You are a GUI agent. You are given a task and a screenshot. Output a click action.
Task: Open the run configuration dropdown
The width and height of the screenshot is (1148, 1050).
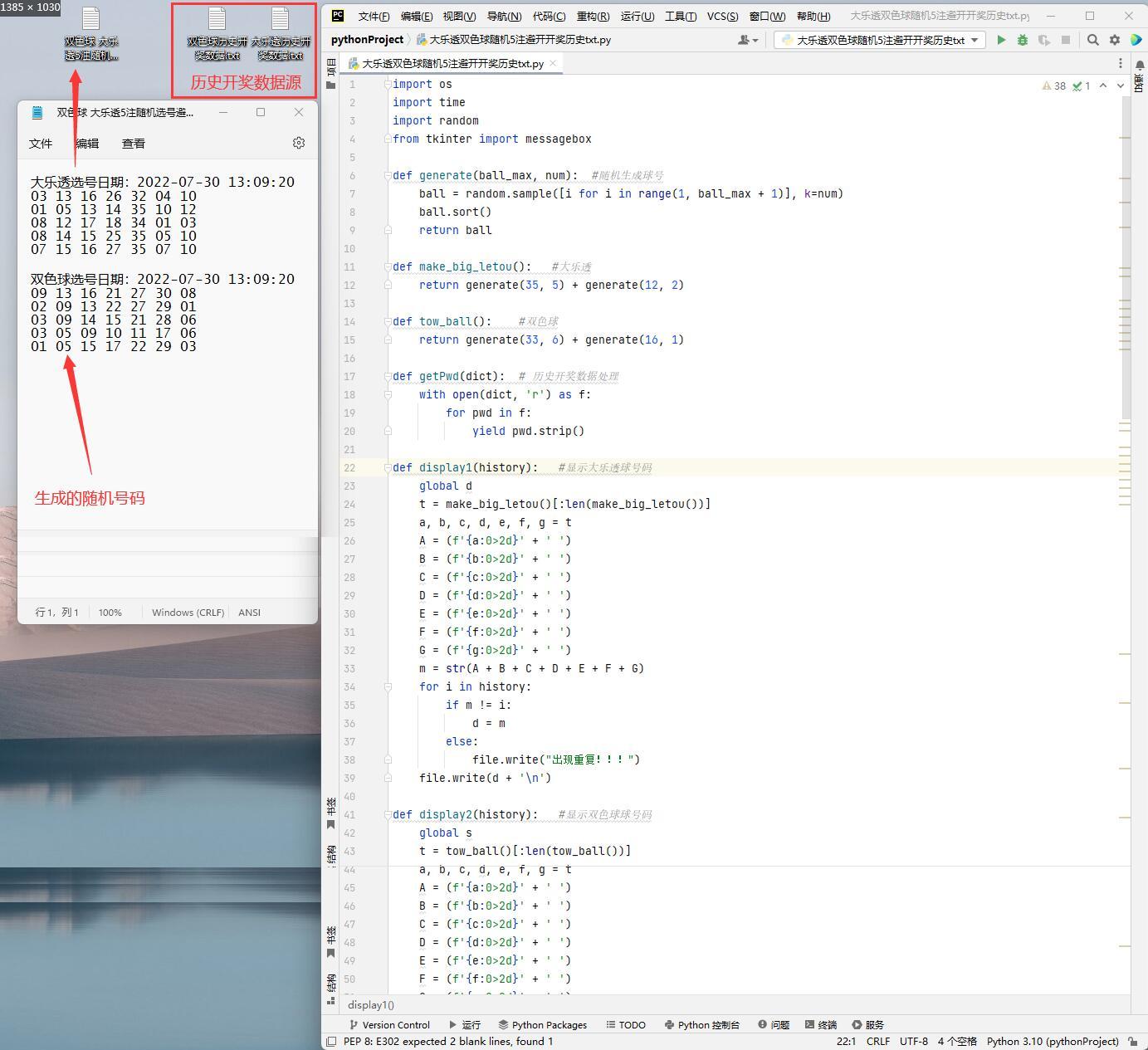(880, 40)
